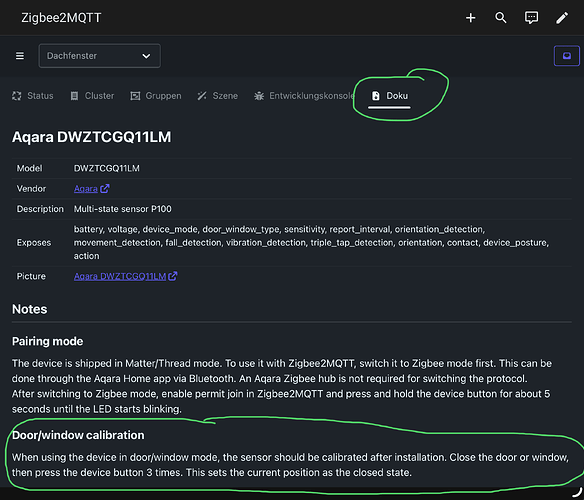Viewport: 584px width, 500px height.
Task: Click the Zigbee2MQTT title
Action: (61, 18)
